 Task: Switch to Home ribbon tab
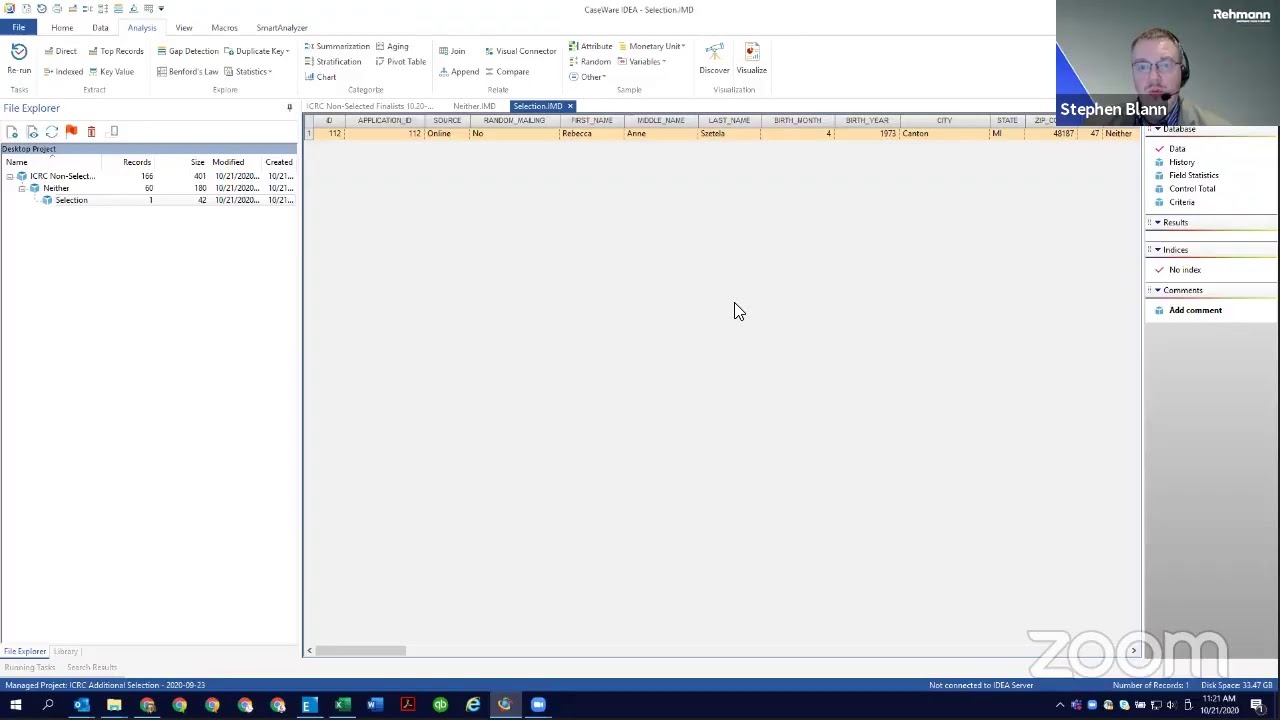(62, 28)
